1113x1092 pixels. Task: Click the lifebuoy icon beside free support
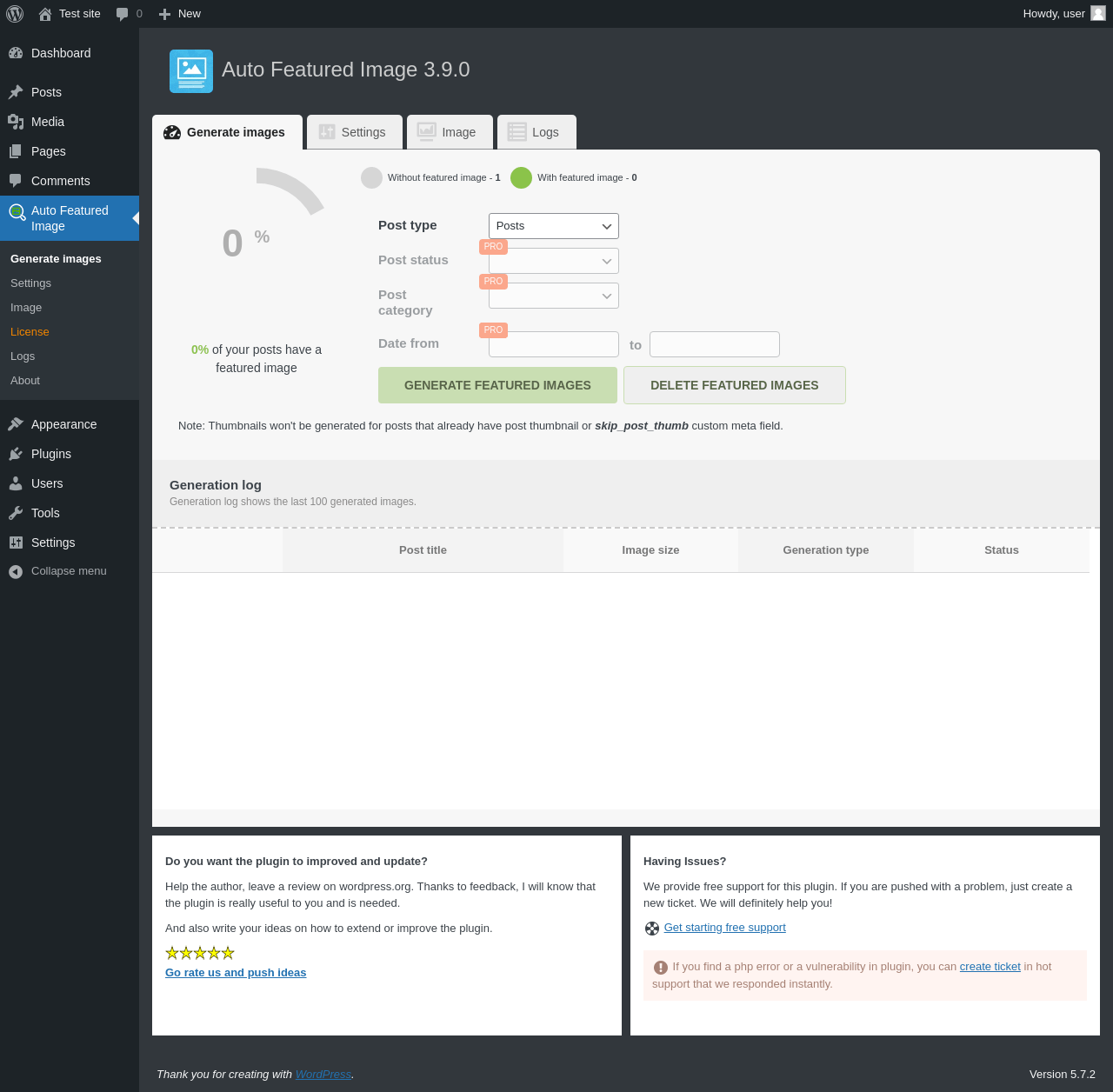(652, 929)
